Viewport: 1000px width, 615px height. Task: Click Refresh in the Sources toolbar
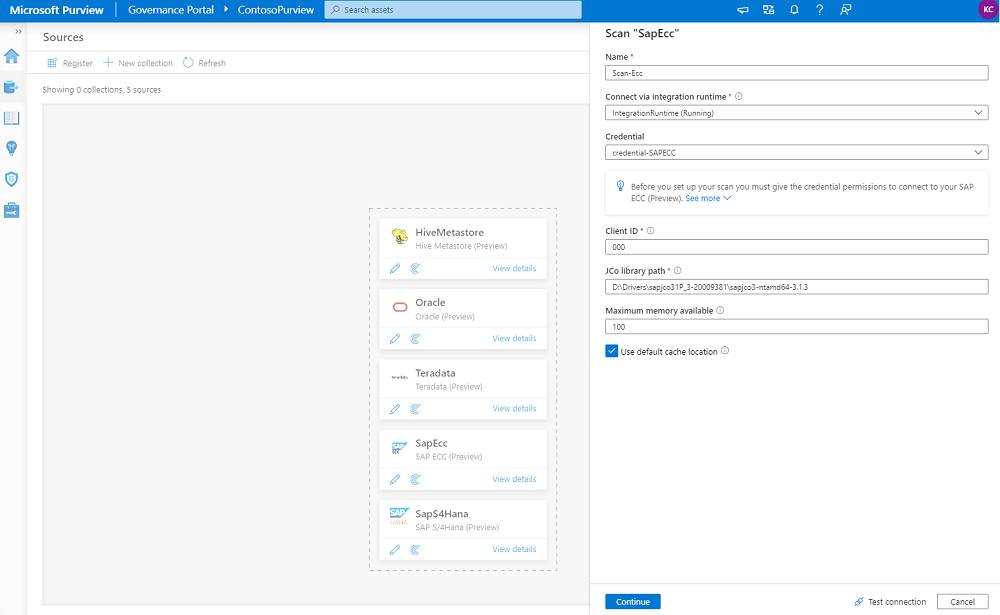[x=204, y=63]
